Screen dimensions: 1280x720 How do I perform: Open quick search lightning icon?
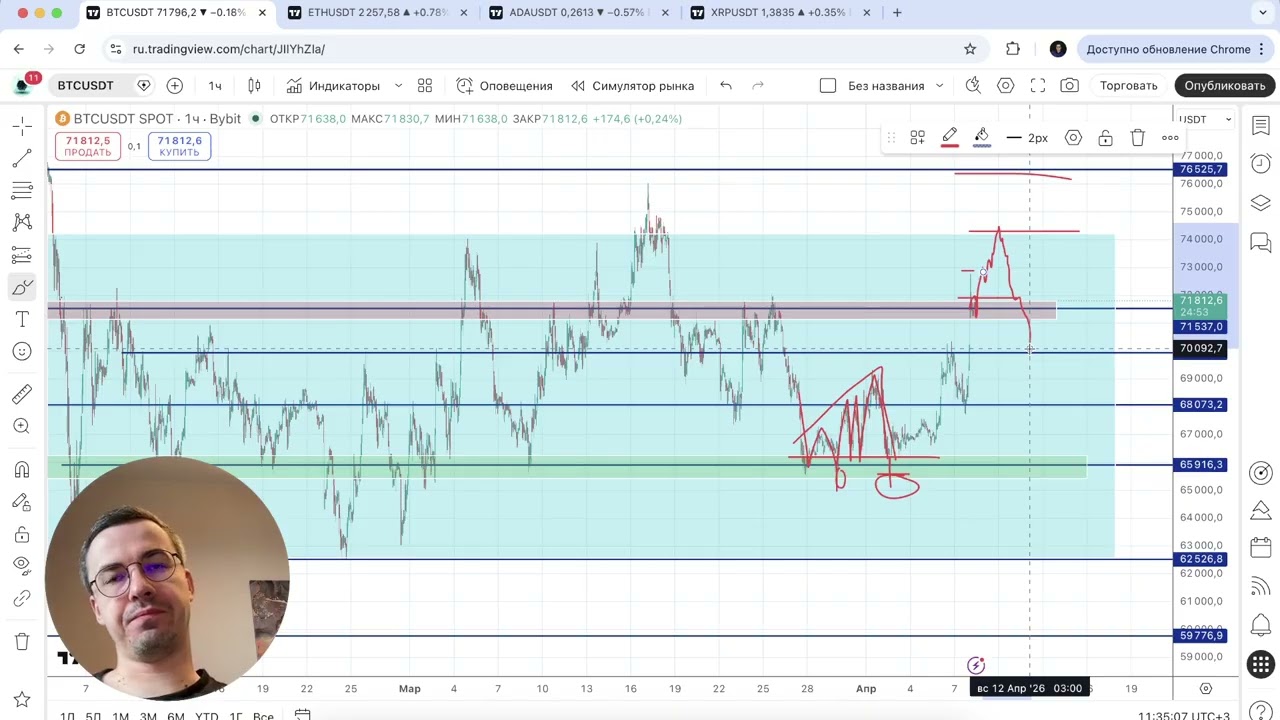point(973,85)
